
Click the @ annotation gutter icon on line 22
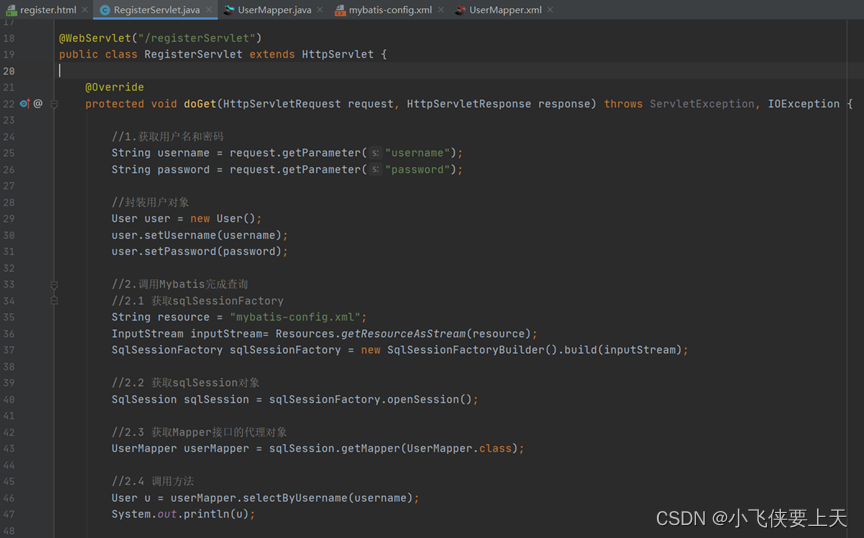tap(37, 103)
